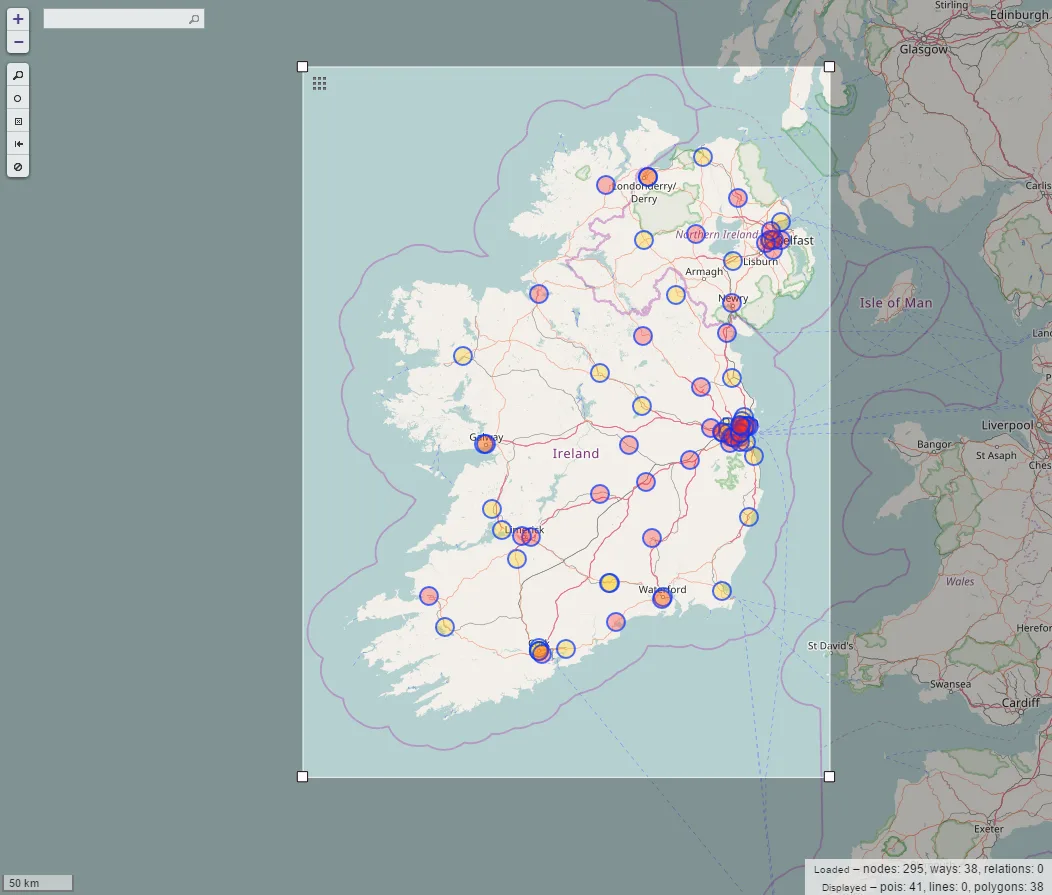Click the 'Isle of Man' label
The width and height of the screenshot is (1052, 895).
896,303
